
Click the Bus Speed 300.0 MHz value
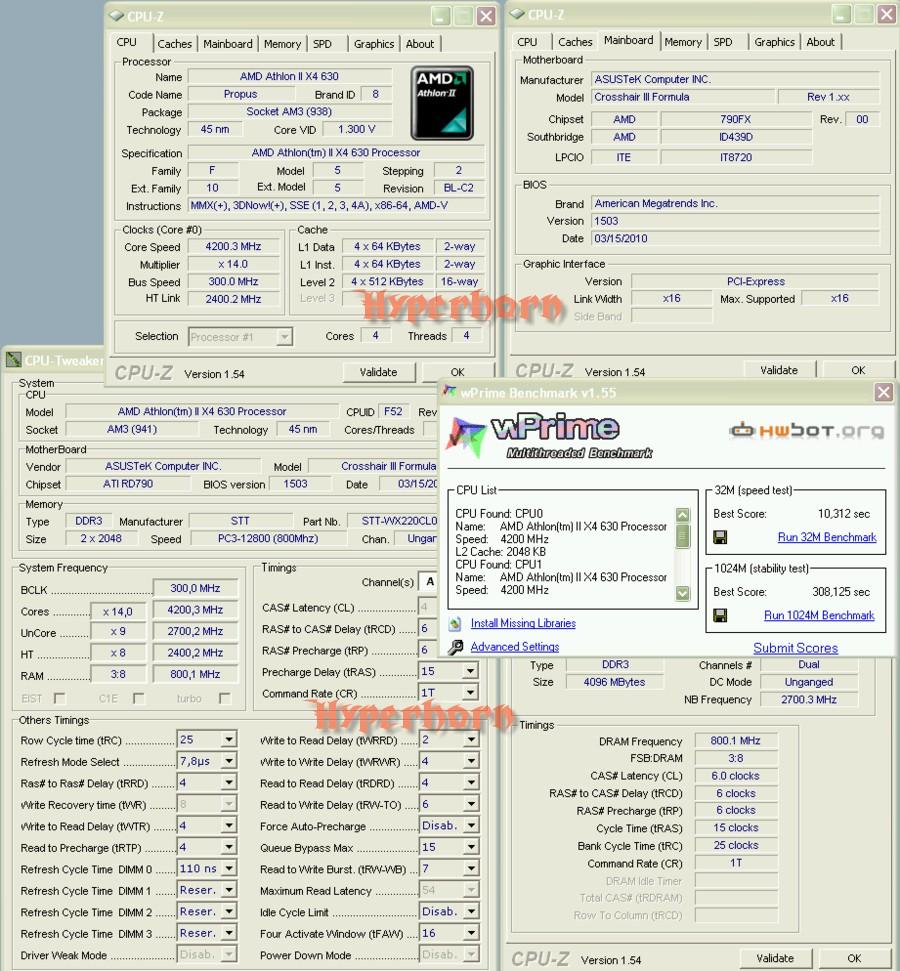coord(233,282)
